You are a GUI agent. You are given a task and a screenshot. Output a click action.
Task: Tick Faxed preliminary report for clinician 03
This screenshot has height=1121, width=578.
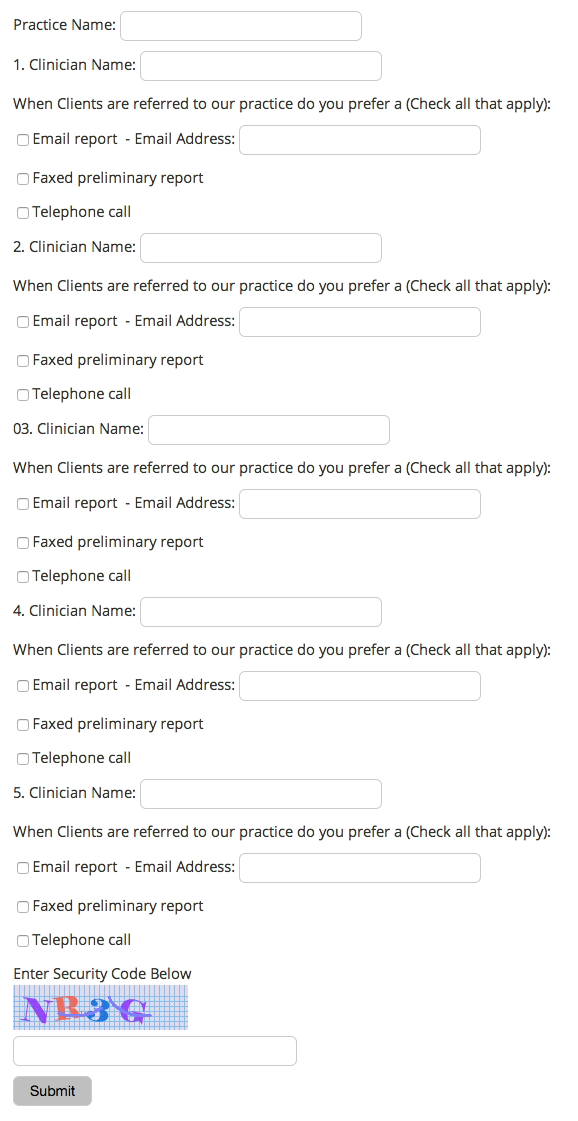pyautogui.click(x=23, y=543)
